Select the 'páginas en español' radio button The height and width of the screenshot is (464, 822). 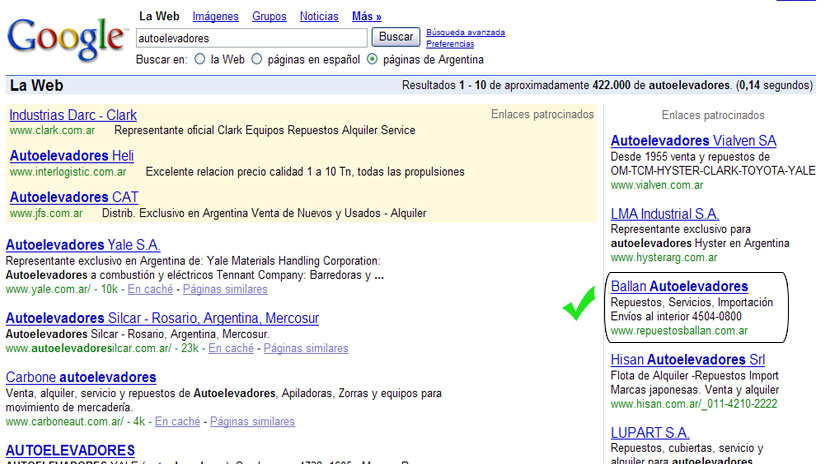click(x=256, y=59)
